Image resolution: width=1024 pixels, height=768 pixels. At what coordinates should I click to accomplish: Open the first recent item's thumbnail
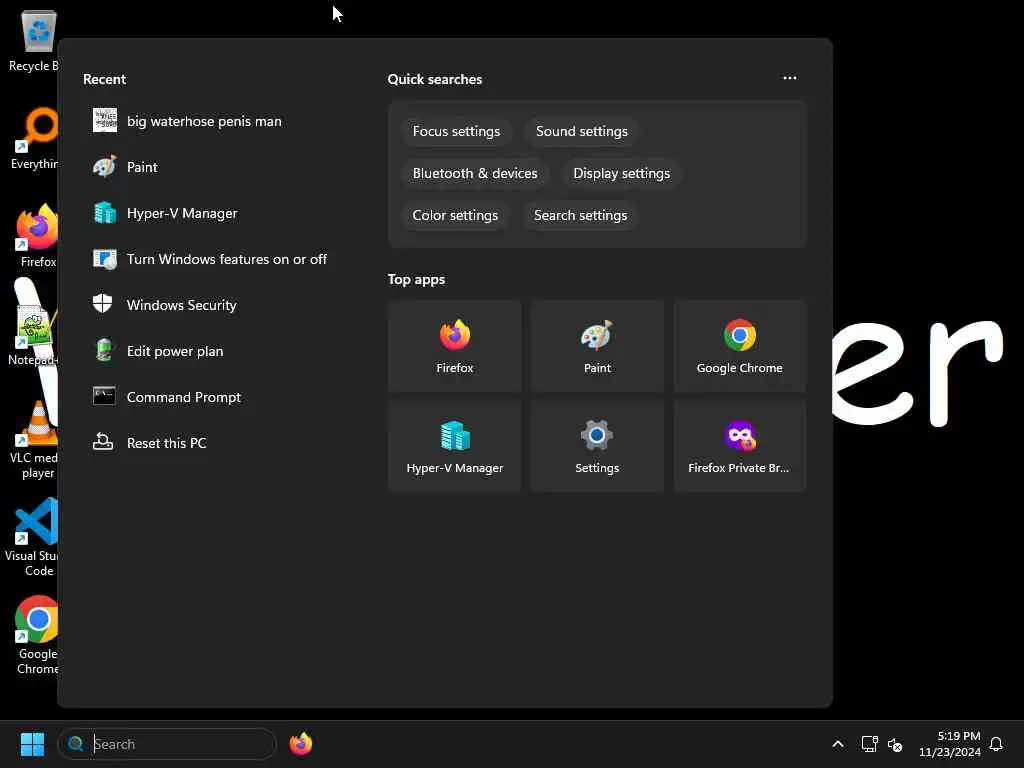(x=104, y=121)
